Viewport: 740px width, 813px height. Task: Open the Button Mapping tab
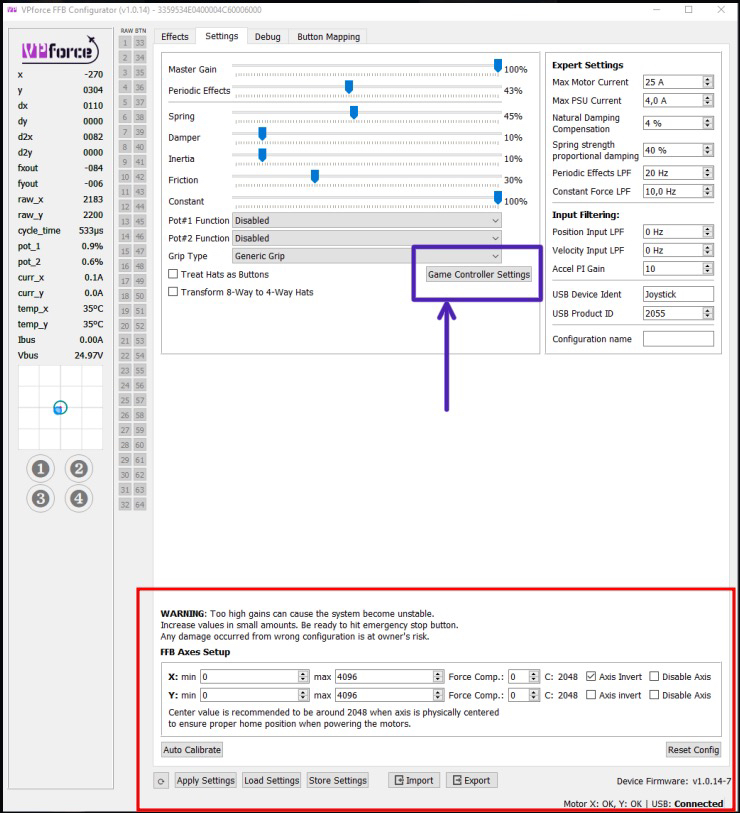[328, 37]
